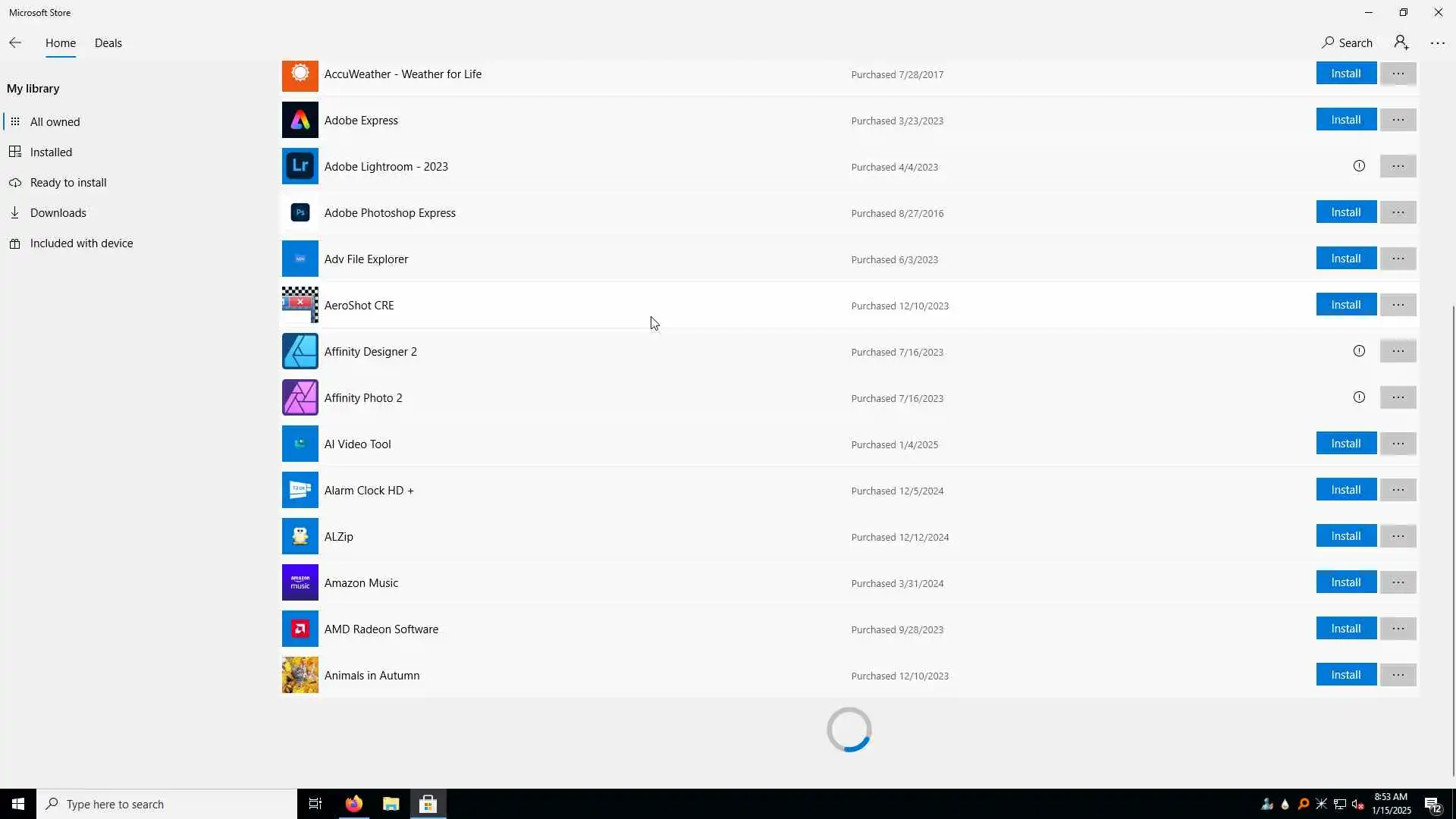Open the account sign-in icon

click(1401, 42)
